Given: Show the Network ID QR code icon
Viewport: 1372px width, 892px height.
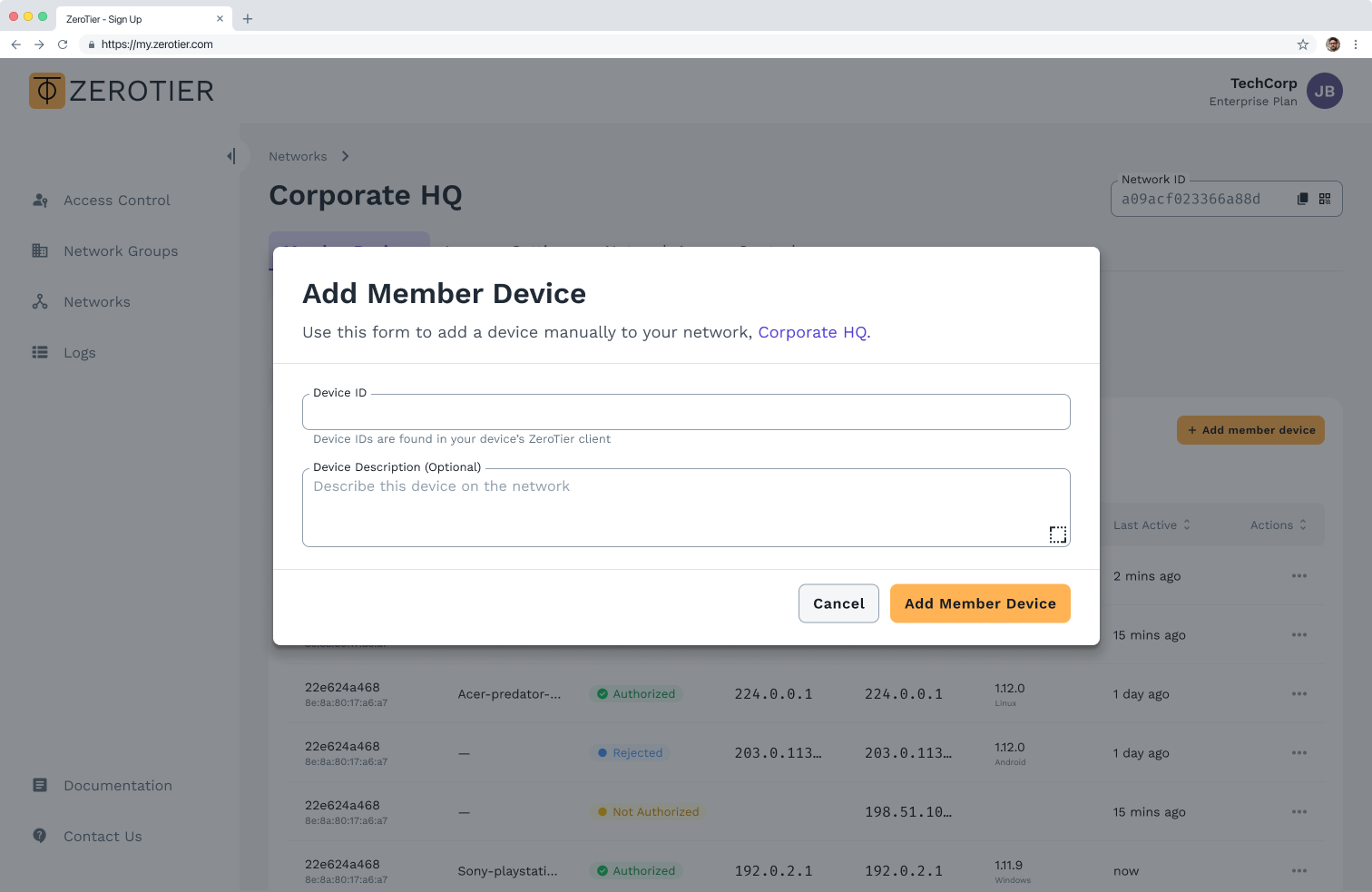Looking at the screenshot, I should pyautogui.click(x=1325, y=199).
